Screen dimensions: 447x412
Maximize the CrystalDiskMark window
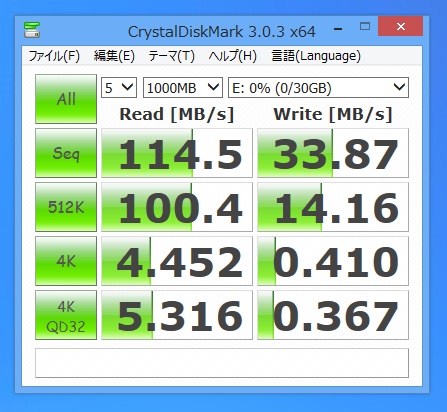pos(365,26)
